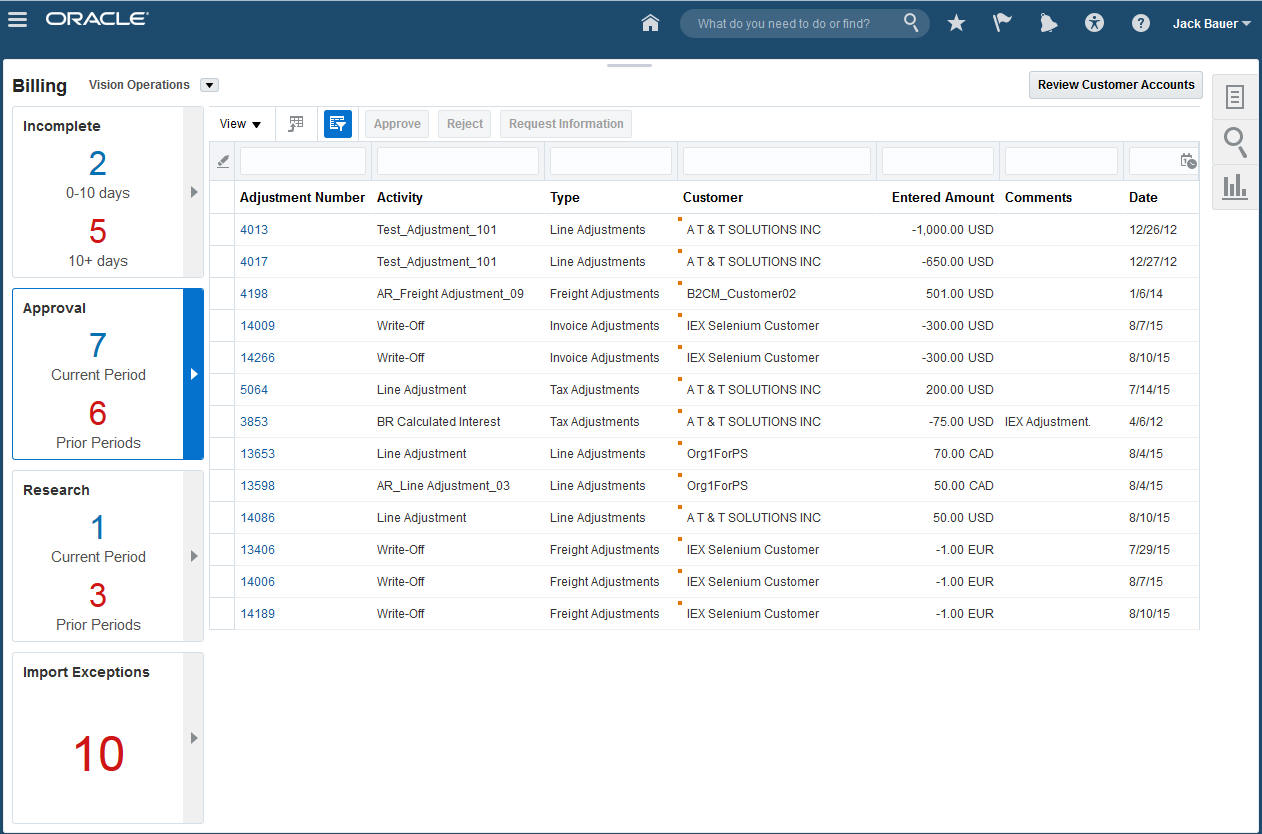Clear all filters with the eraser icon
The image size is (1262, 834).
[223, 161]
